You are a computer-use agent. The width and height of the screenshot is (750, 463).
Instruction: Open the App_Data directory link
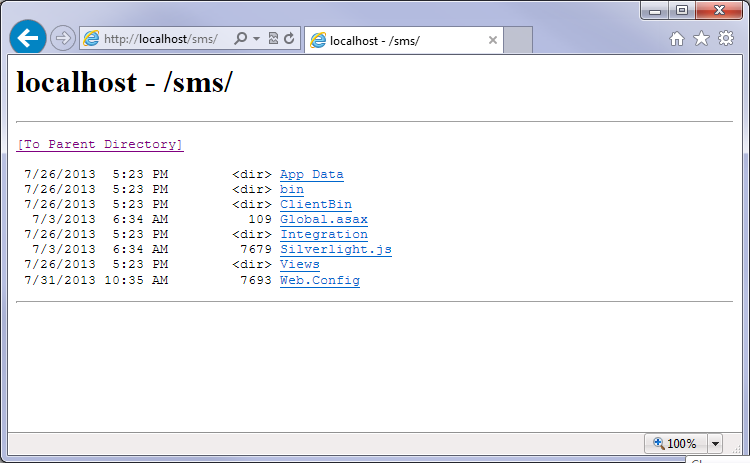click(311, 174)
